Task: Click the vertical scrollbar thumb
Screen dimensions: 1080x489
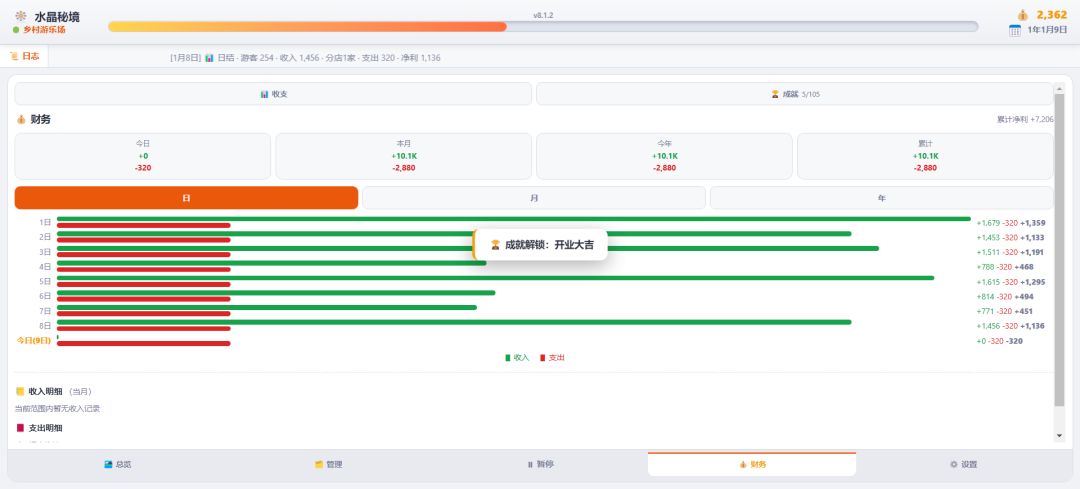Action: [1059, 249]
